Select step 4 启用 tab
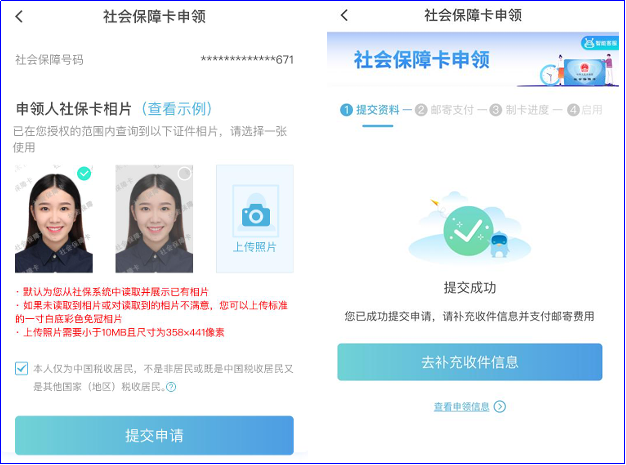Screen dimensions: 626x465 585,110
